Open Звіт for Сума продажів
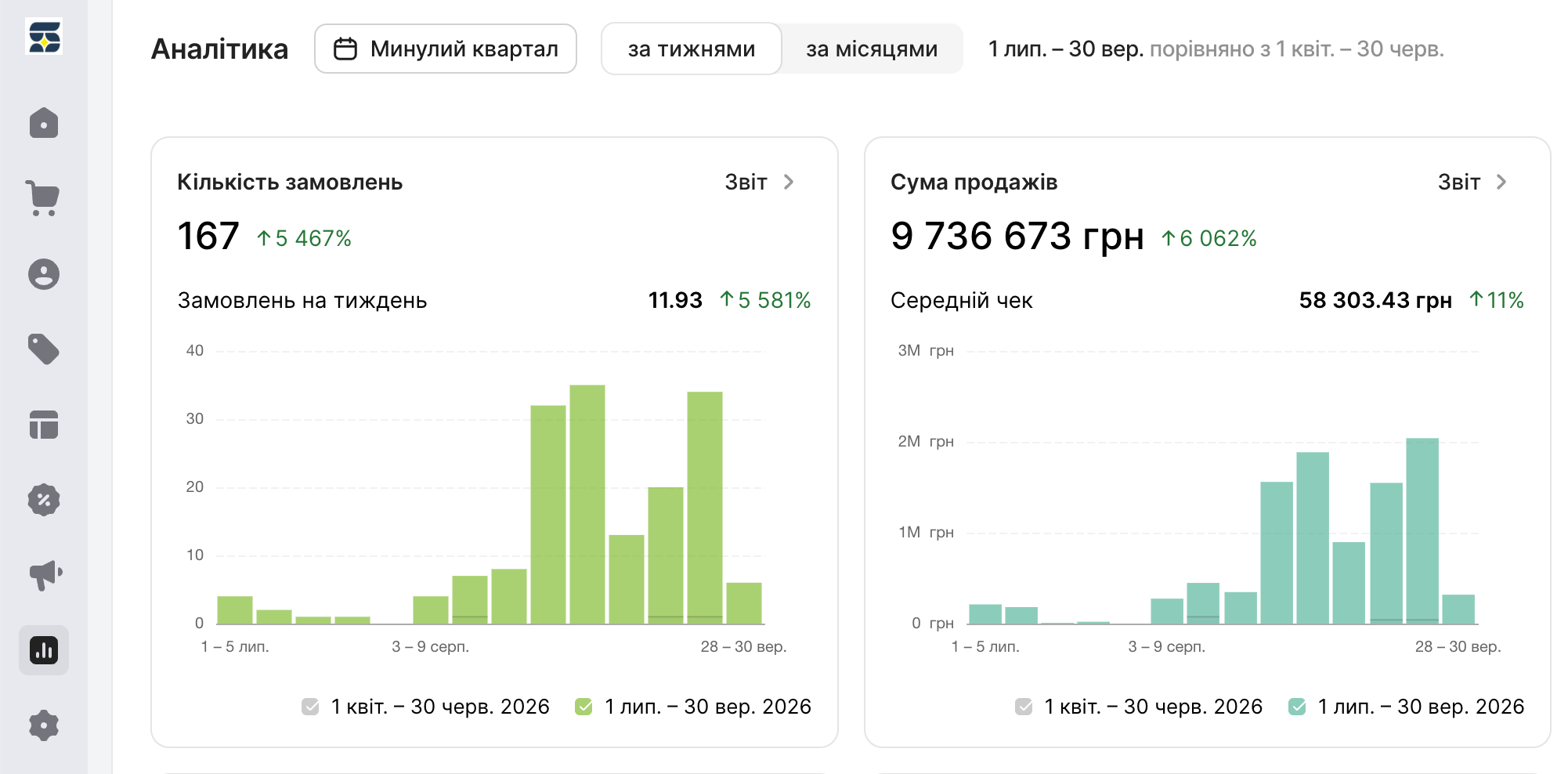This screenshot has width=1568, height=774. tap(1473, 182)
